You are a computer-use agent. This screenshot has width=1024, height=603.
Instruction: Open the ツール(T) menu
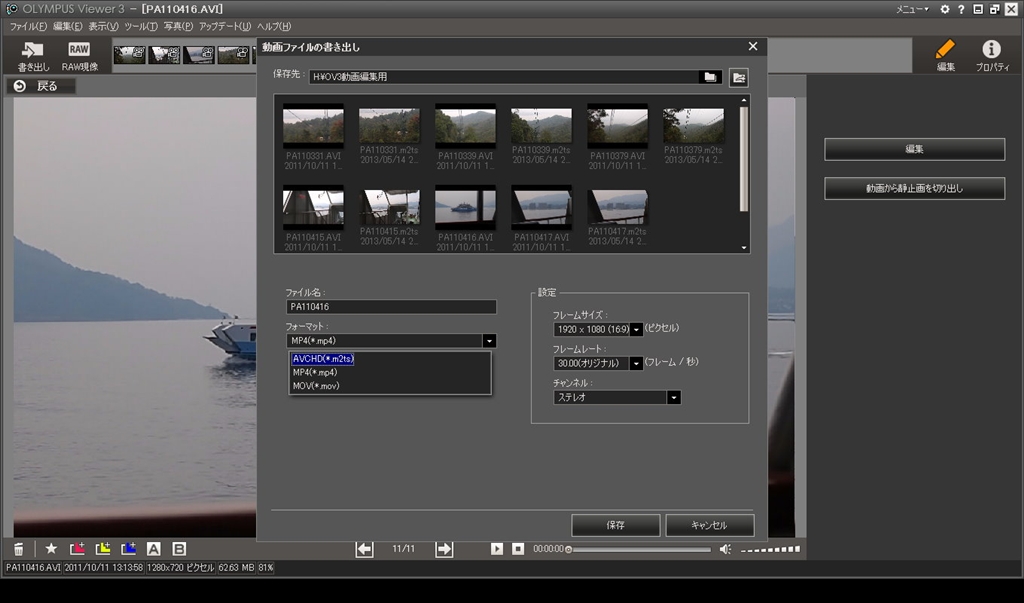click(x=141, y=26)
